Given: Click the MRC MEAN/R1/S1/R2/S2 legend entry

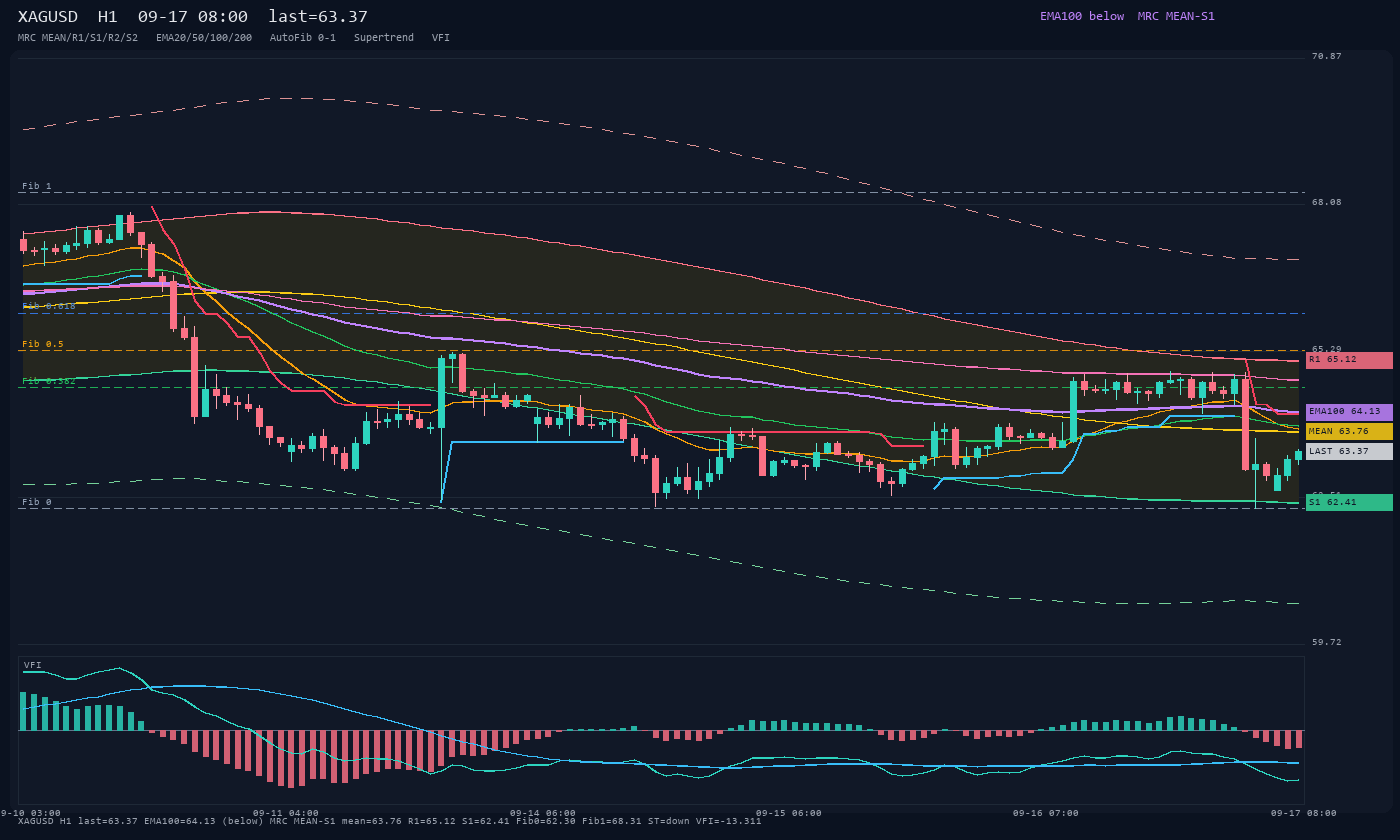Looking at the screenshot, I should pyautogui.click(x=78, y=38).
